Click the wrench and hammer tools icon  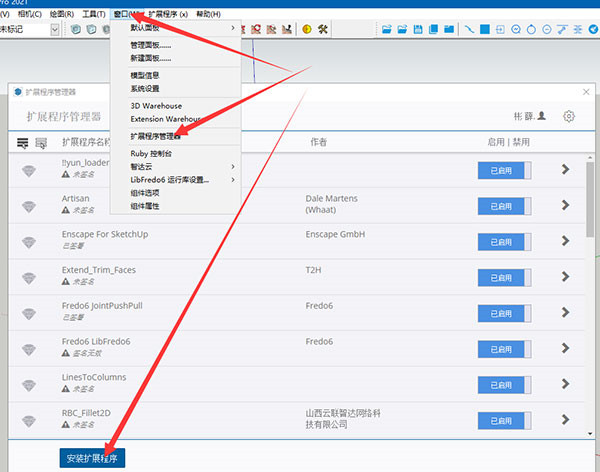tap(323, 29)
